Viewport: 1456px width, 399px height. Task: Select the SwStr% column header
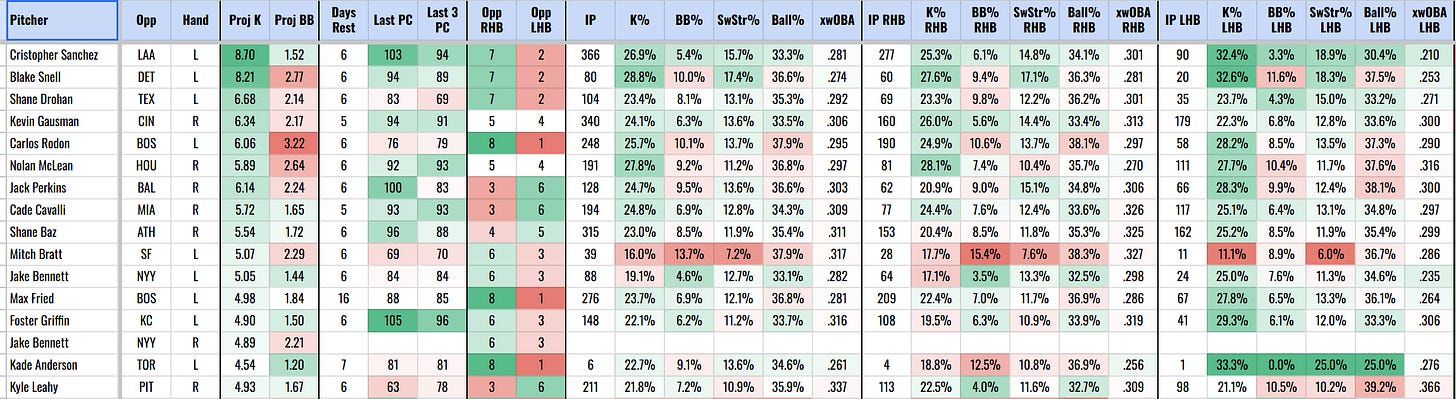pos(734,19)
